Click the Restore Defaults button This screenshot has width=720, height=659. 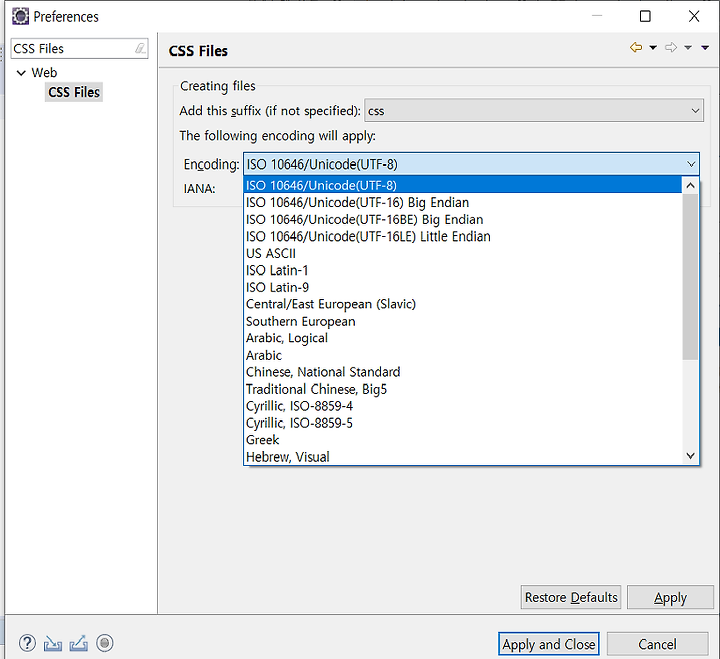pos(571,597)
